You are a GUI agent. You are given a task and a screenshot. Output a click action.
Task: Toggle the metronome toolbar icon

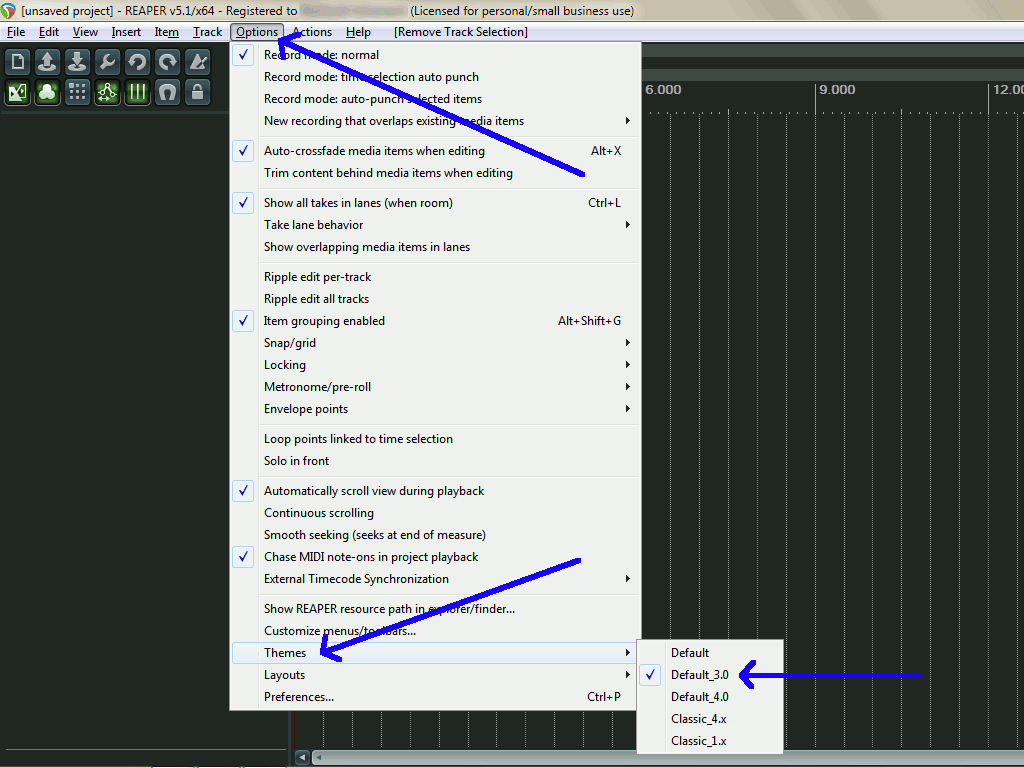pyautogui.click(x=197, y=62)
